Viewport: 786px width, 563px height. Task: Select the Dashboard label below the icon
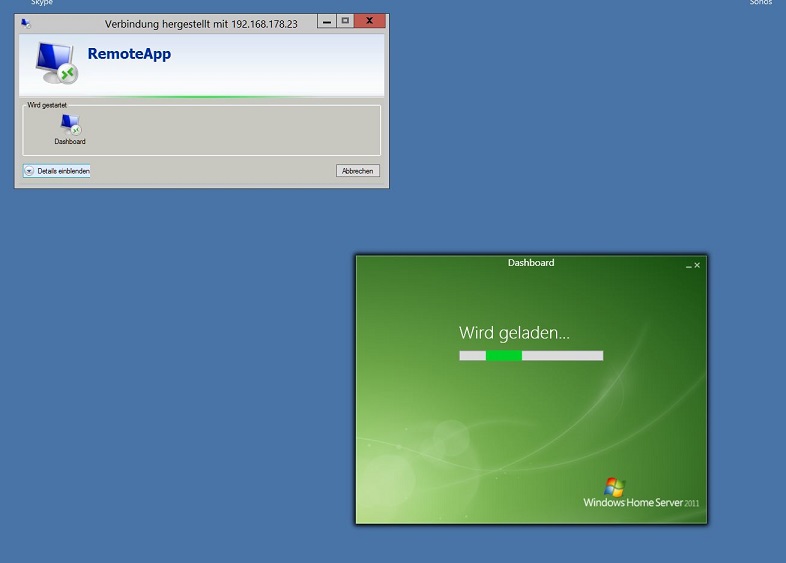tap(70, 142)
